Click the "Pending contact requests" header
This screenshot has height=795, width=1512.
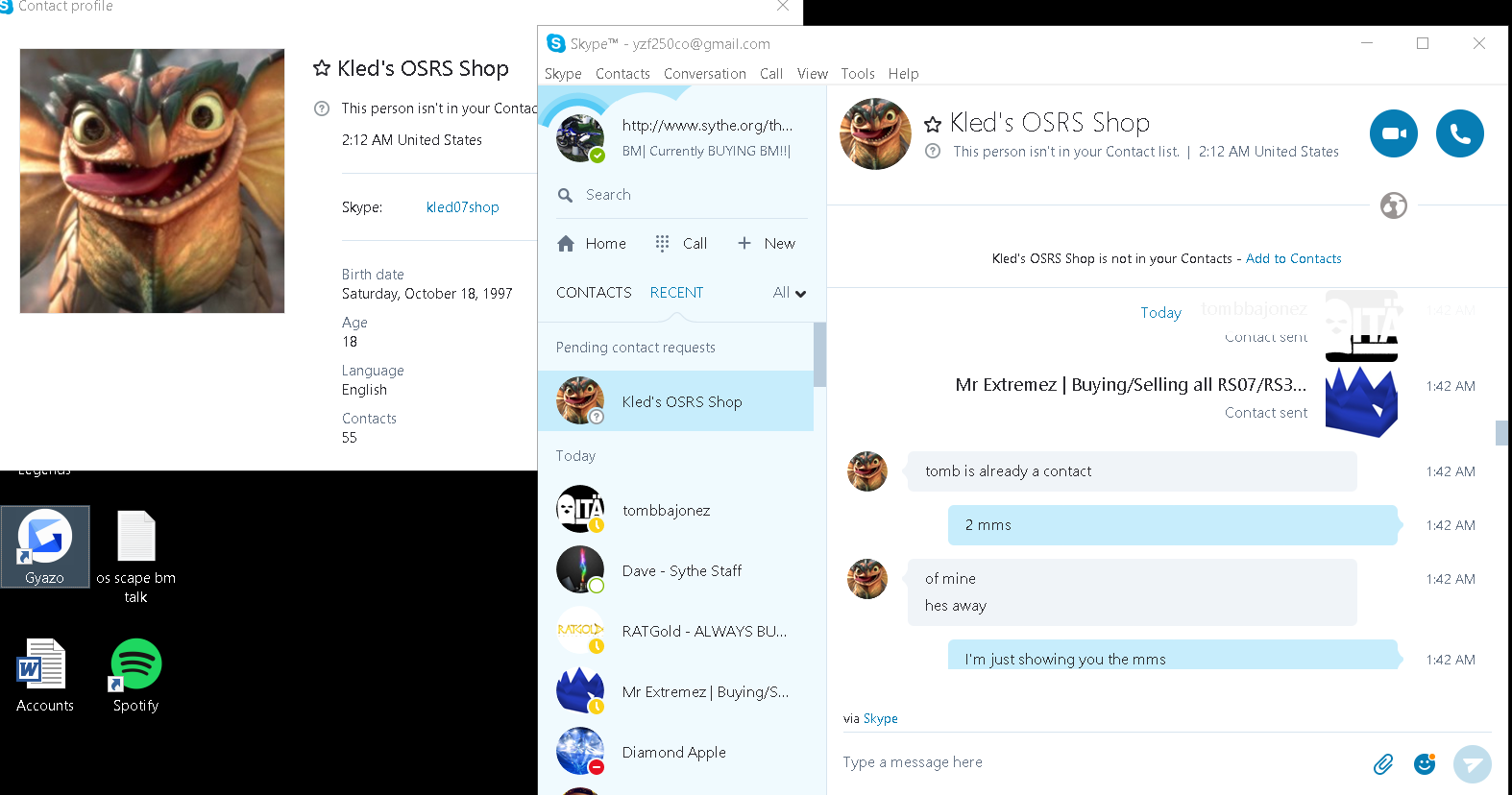pyautogui.click(x=635, y=348)
